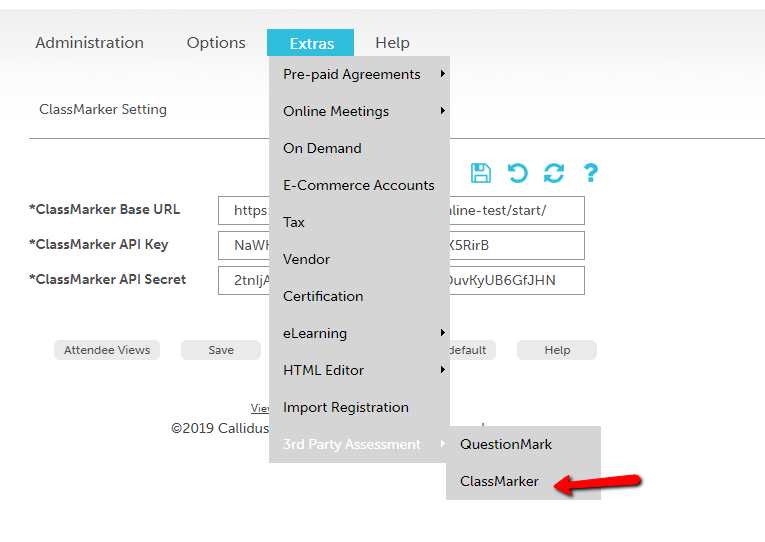
Task: Click the Save button
Action: [221, 350]
